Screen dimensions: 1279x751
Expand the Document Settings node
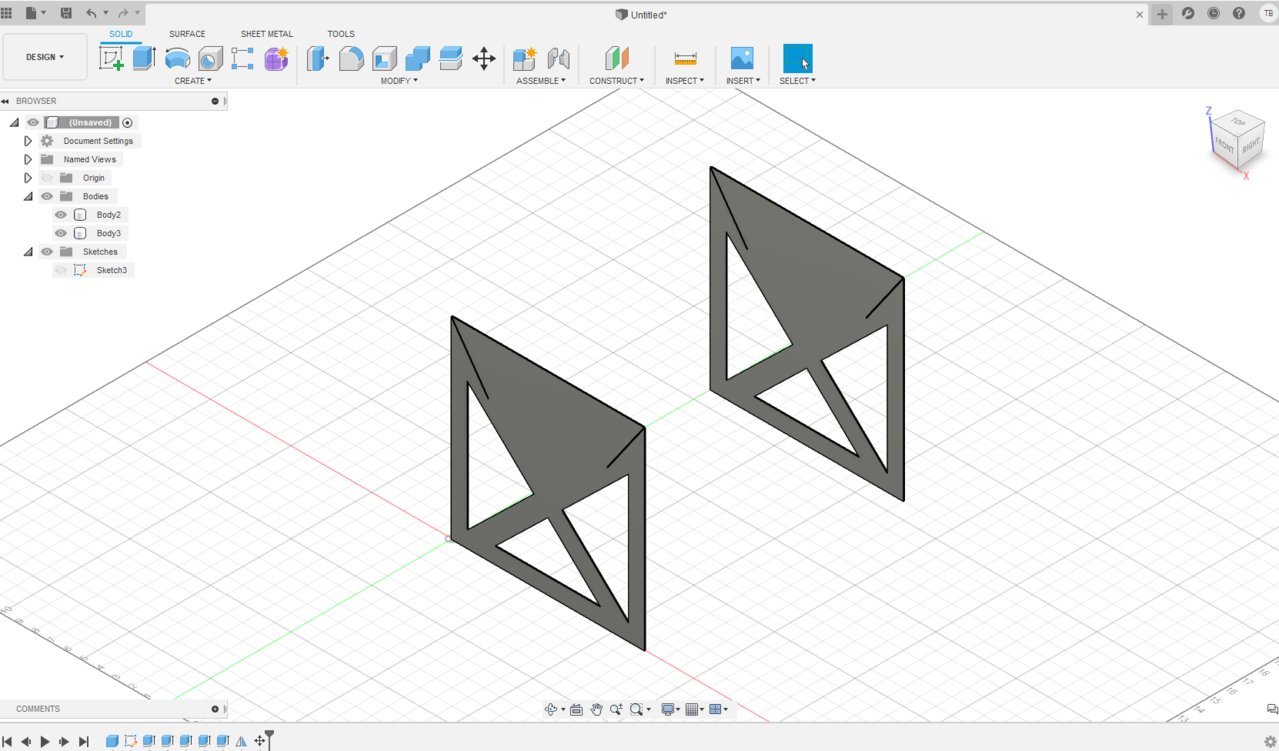click(28, 141)
